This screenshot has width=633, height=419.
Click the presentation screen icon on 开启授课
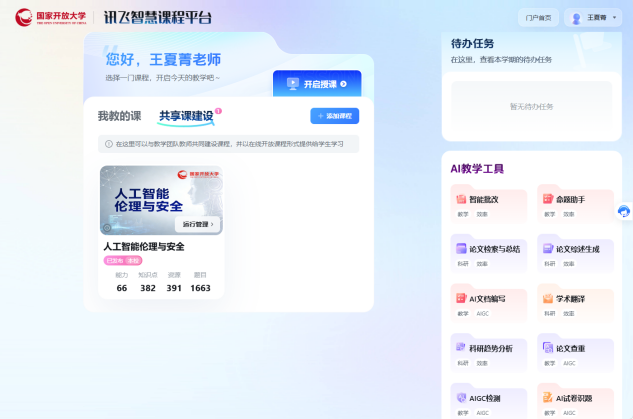[x=293, y=84]
